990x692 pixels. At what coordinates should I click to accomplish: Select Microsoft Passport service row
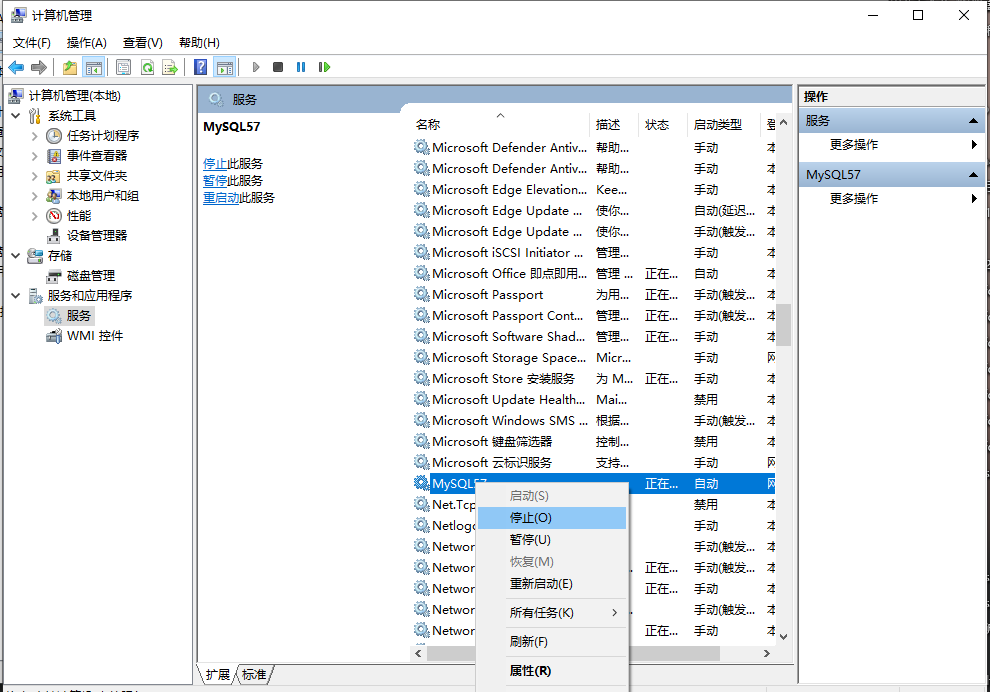pos(593,295)
